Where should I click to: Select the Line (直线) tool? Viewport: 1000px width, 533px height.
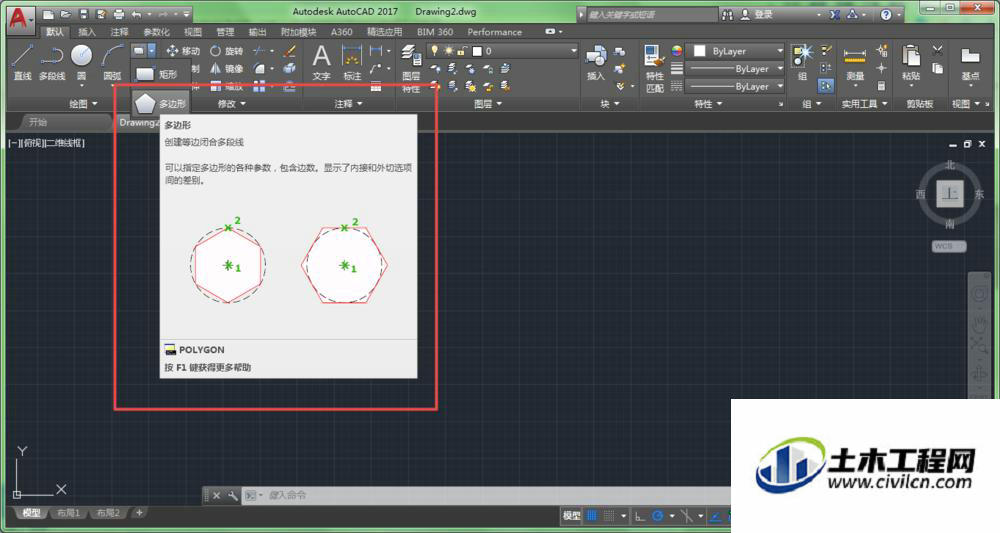pos(22,62)
